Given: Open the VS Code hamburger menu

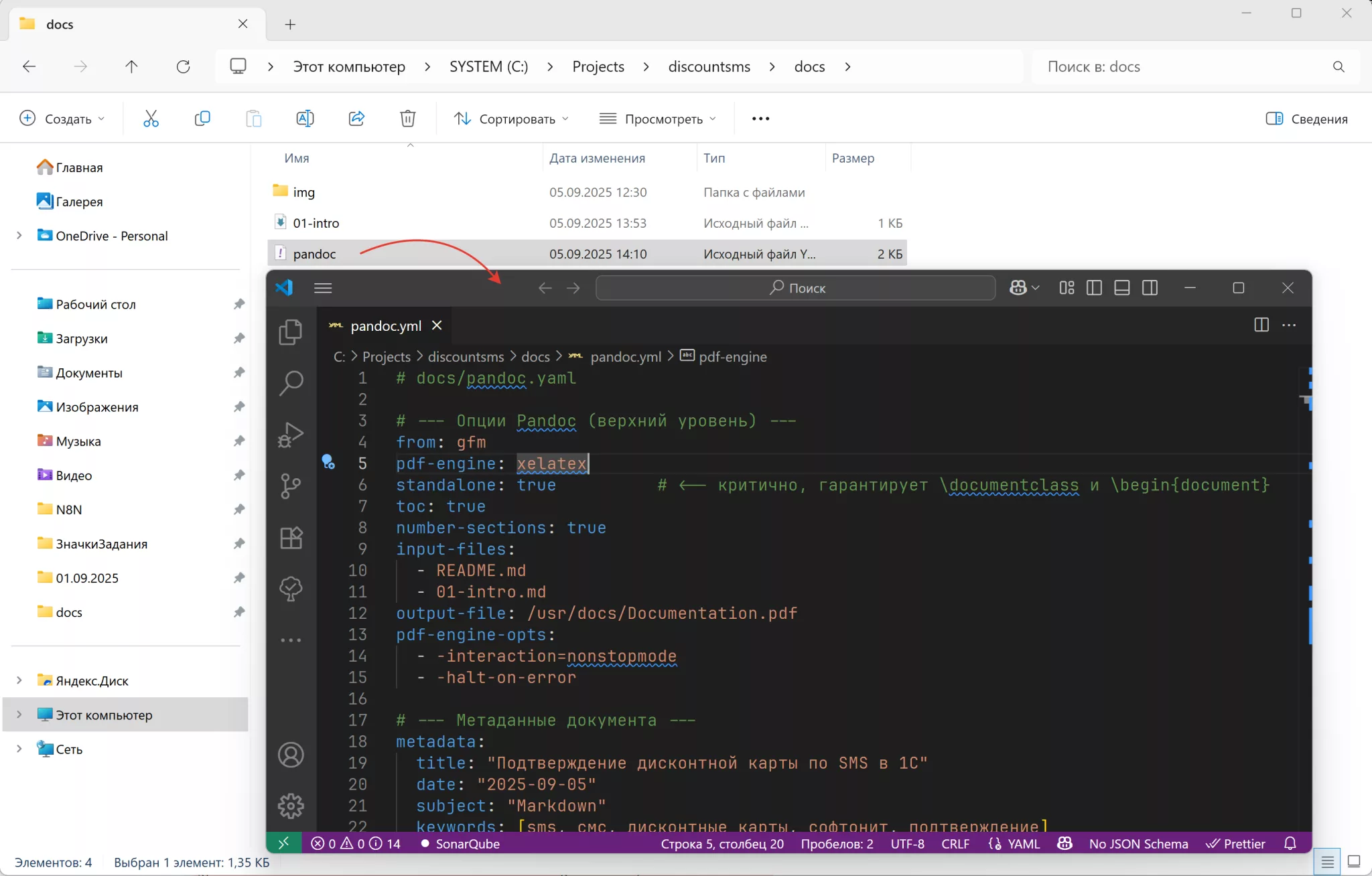Looking at the screenshot, I should coord(323,288).
